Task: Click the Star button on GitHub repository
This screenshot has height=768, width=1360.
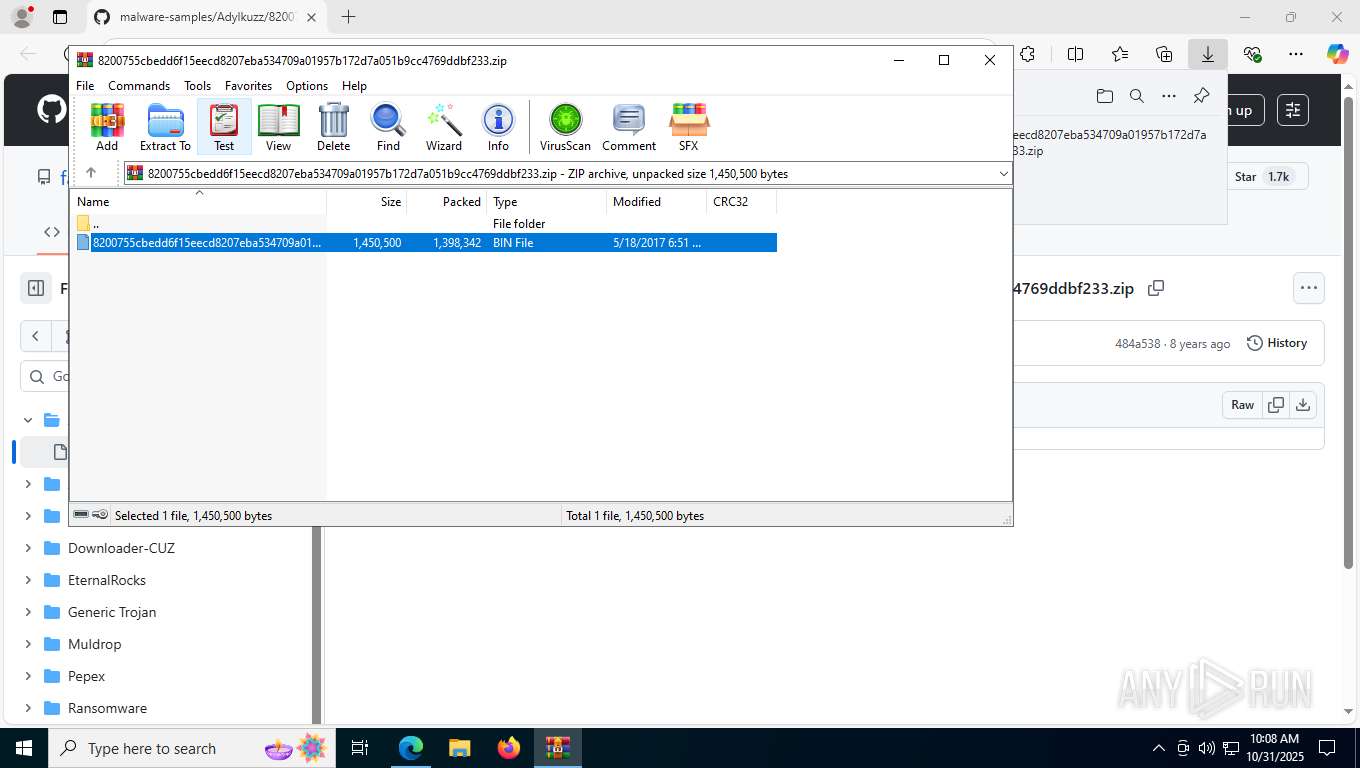Action: (1263, 176)
